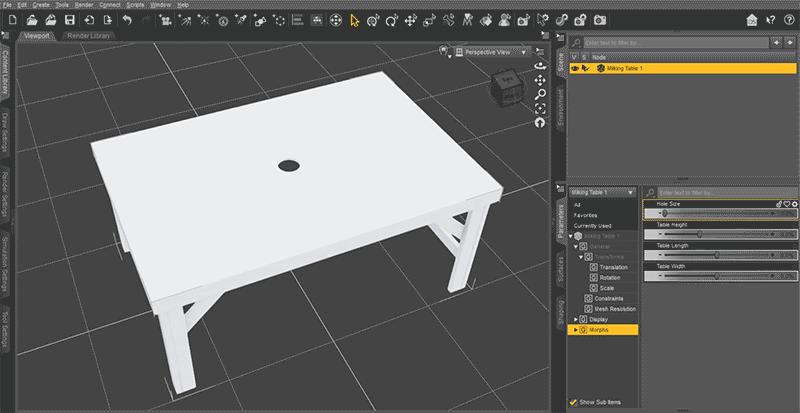Click the Save floppy disk icon
Image resolution: width=800 pixels, height=413 pixels.
[x=69, y=20]
